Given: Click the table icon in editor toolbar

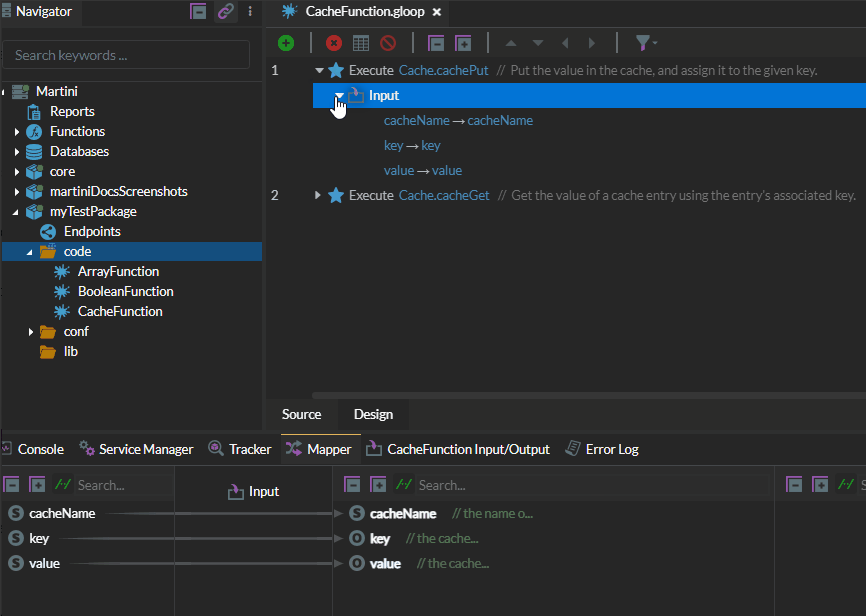Looking at the screenshot, I should (x=361, y=43).
